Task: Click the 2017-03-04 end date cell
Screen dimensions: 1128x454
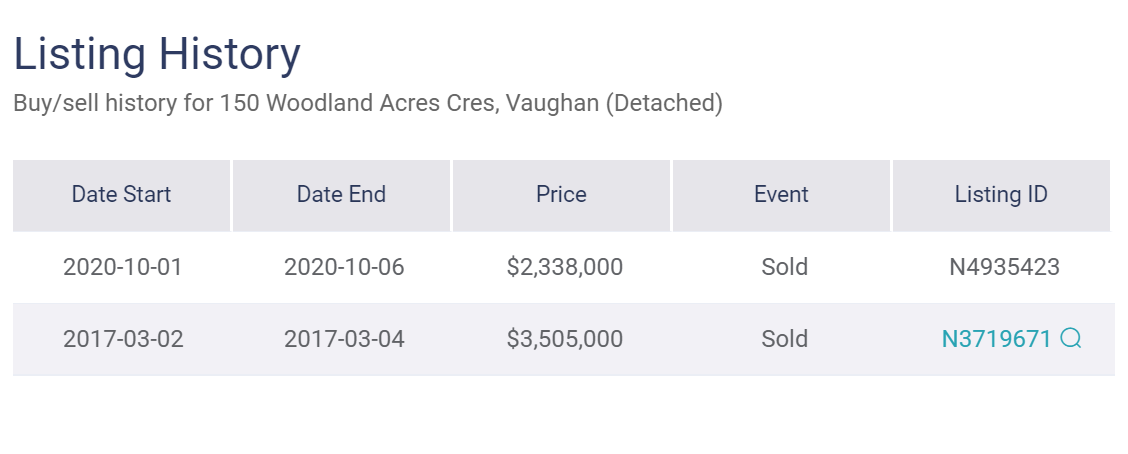Action: (x=344, y=339)
